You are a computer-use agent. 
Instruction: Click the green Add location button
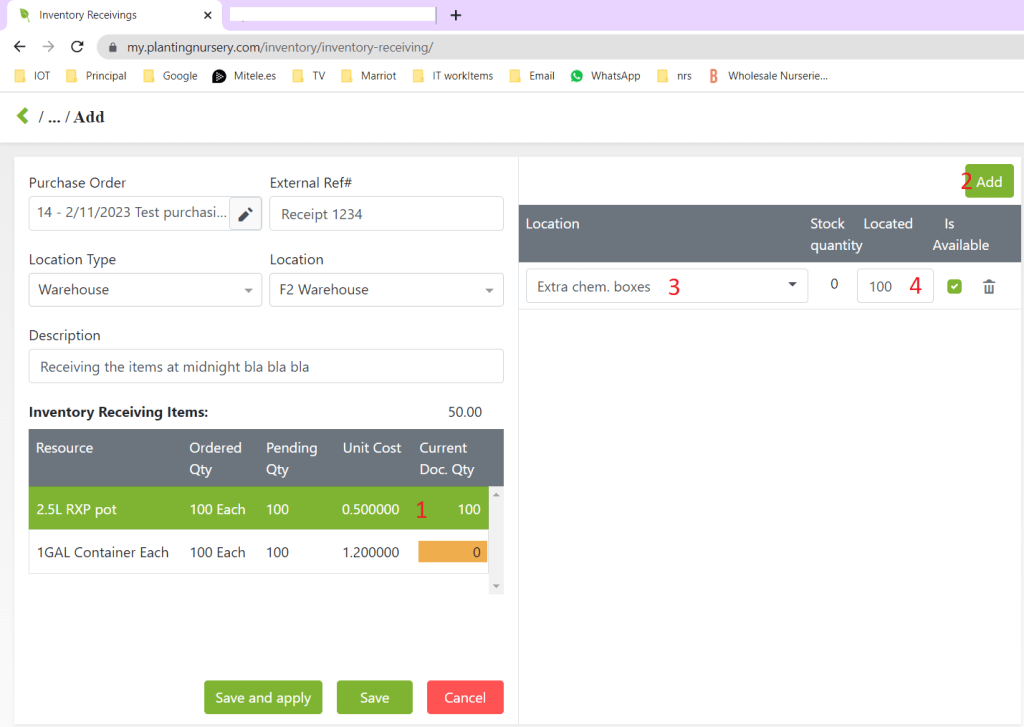pyautogui.click(x=989, y=181)
